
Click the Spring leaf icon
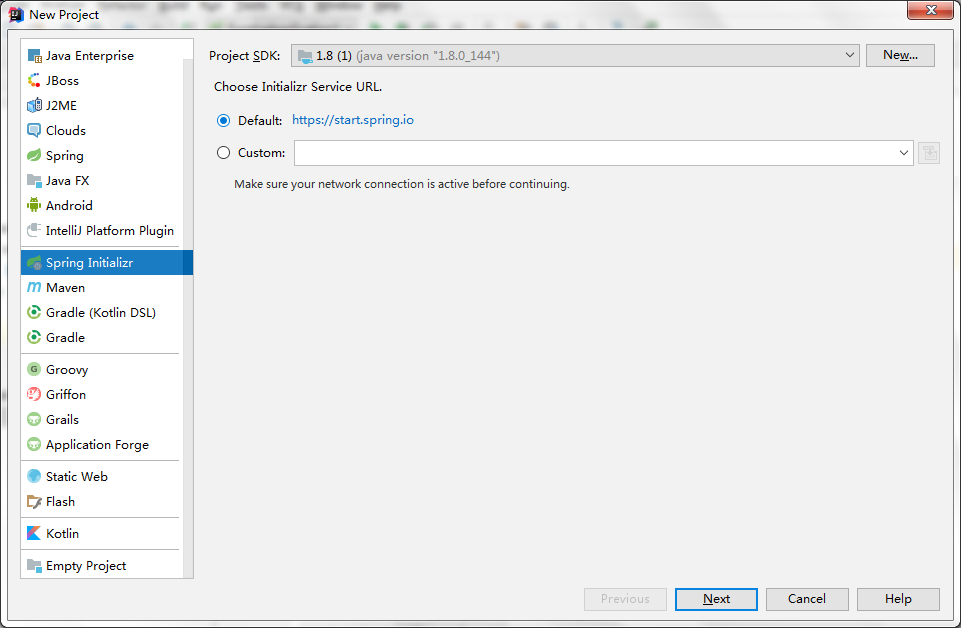point(34,156)
